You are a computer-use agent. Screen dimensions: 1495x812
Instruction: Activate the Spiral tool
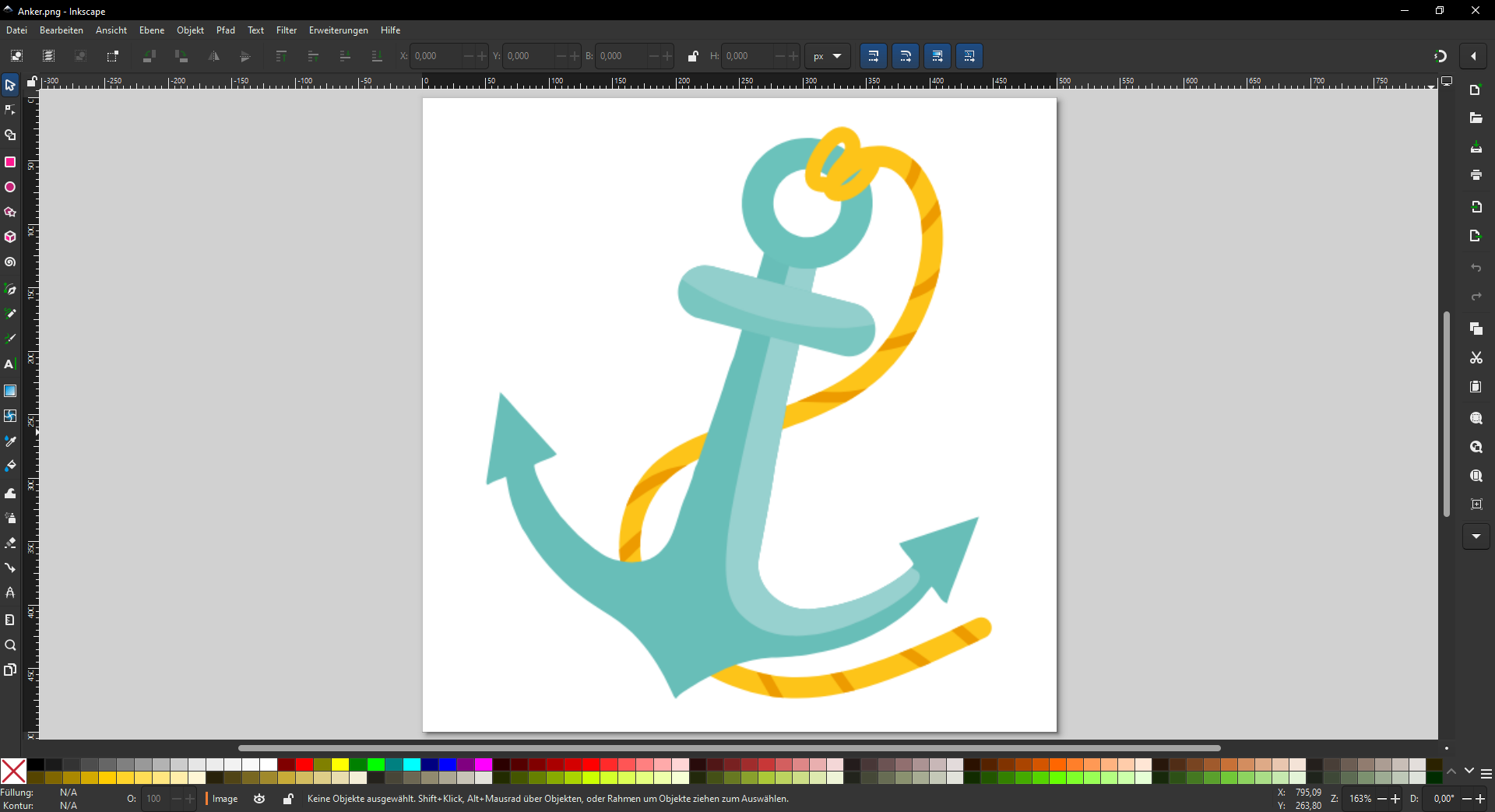[10, 262]
